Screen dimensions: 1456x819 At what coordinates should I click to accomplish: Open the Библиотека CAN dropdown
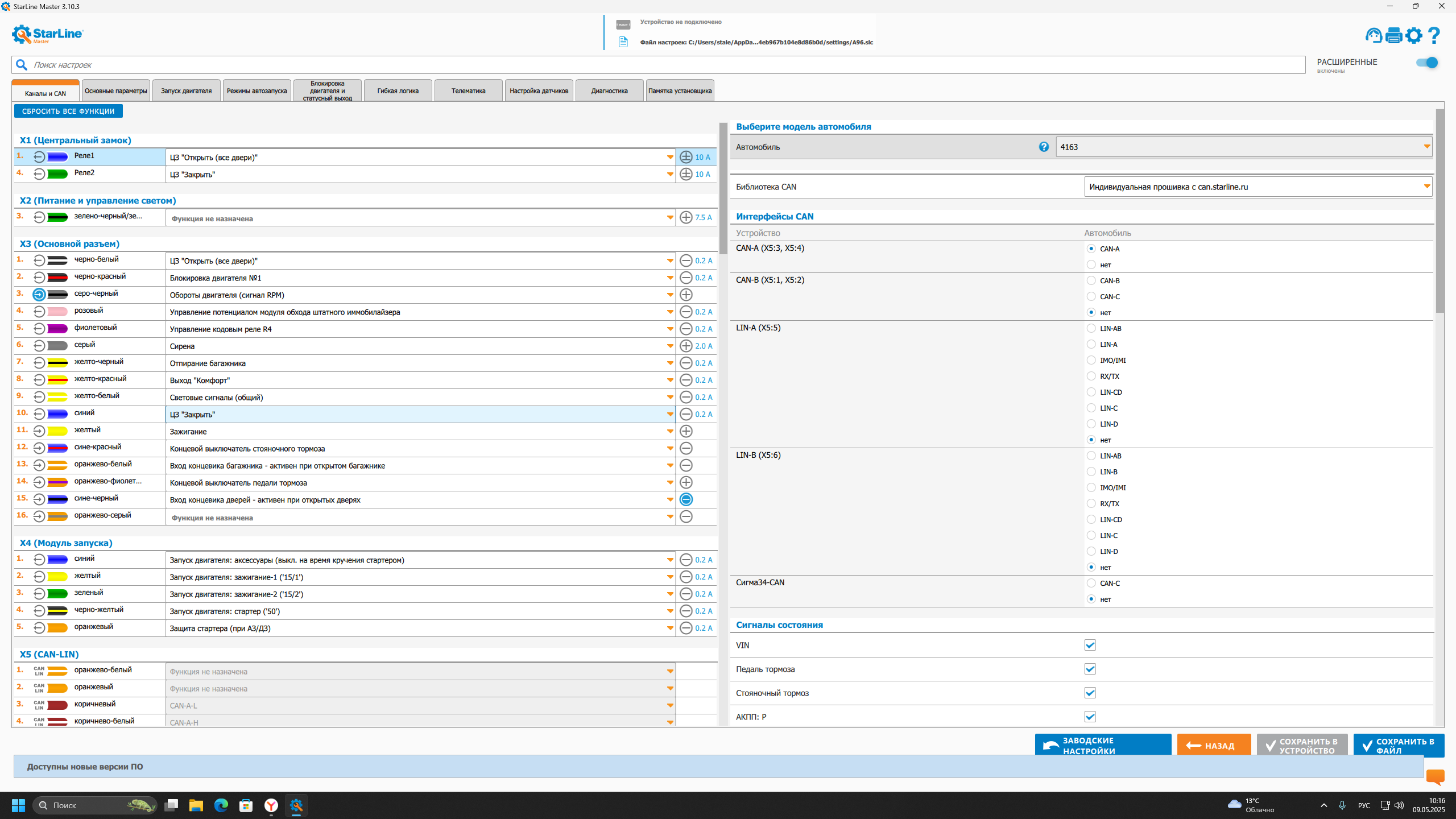[1258, 187]
